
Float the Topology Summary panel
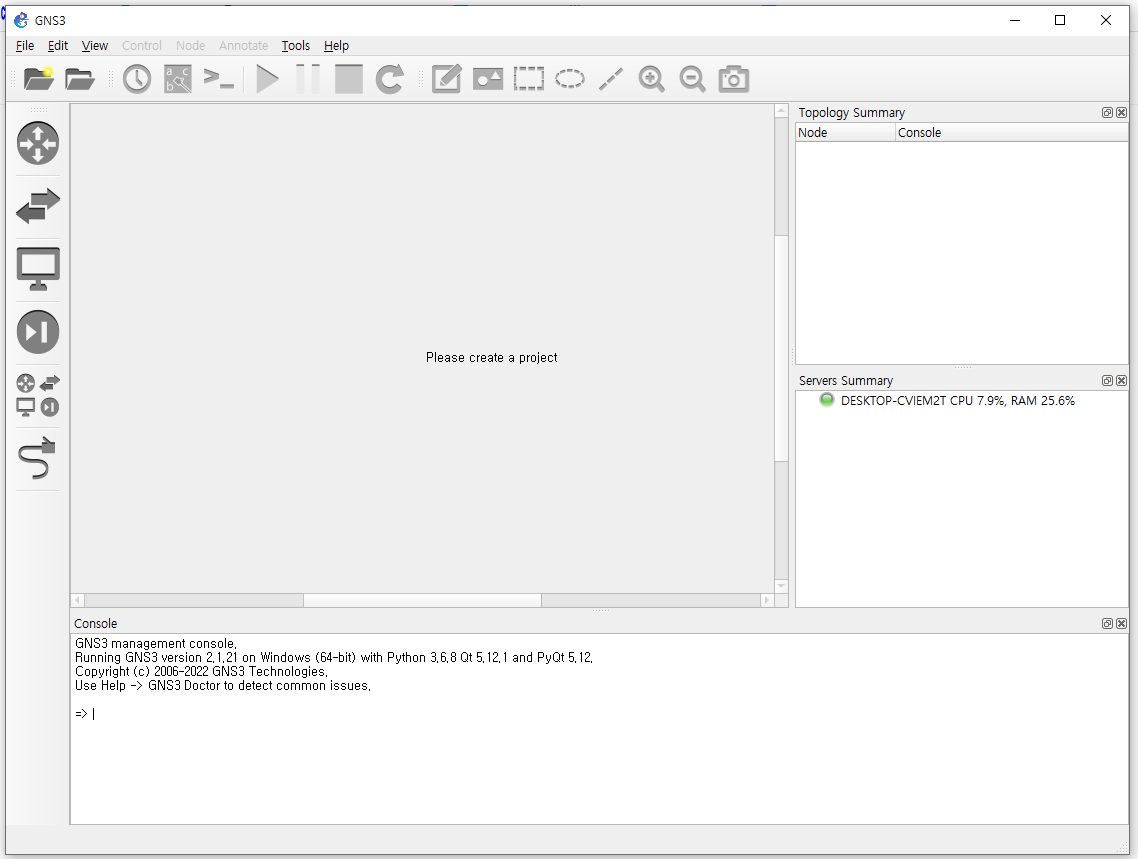[1107, 112]
